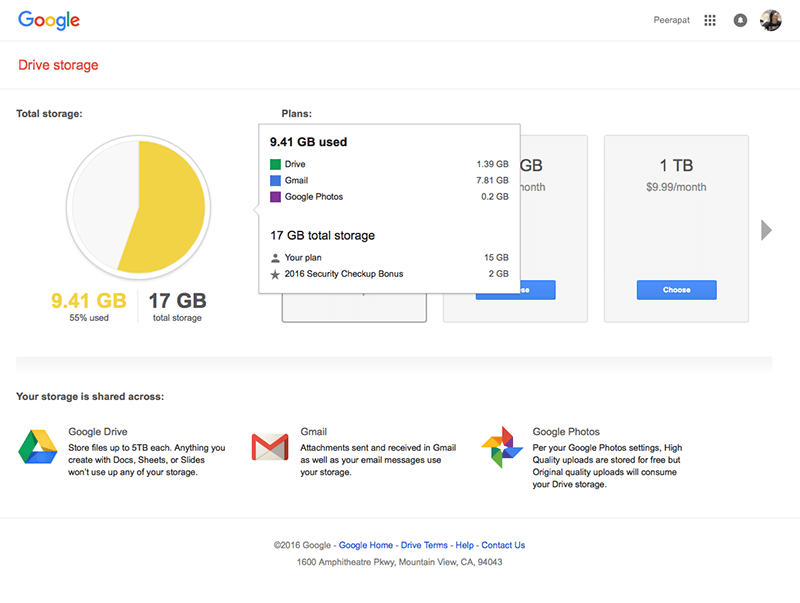Open the Drive Terms link
800x603 pixels.
point(424,545)
